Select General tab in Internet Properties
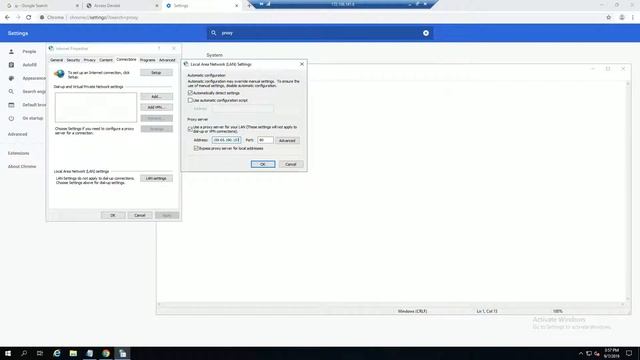This screenshot has width=640, height=360. pos(56,60)
